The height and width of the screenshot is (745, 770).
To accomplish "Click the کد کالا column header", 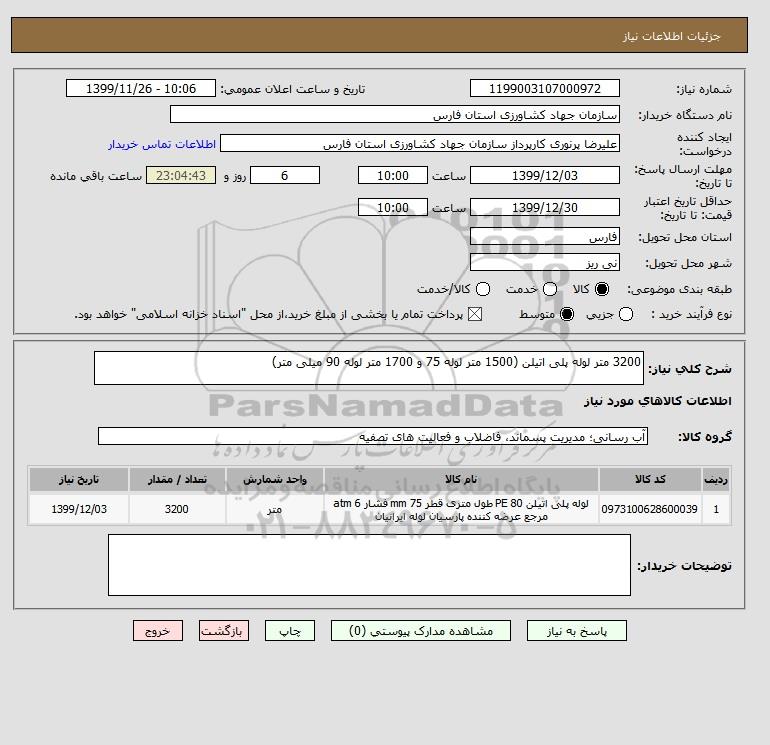I will click(650, 479).
